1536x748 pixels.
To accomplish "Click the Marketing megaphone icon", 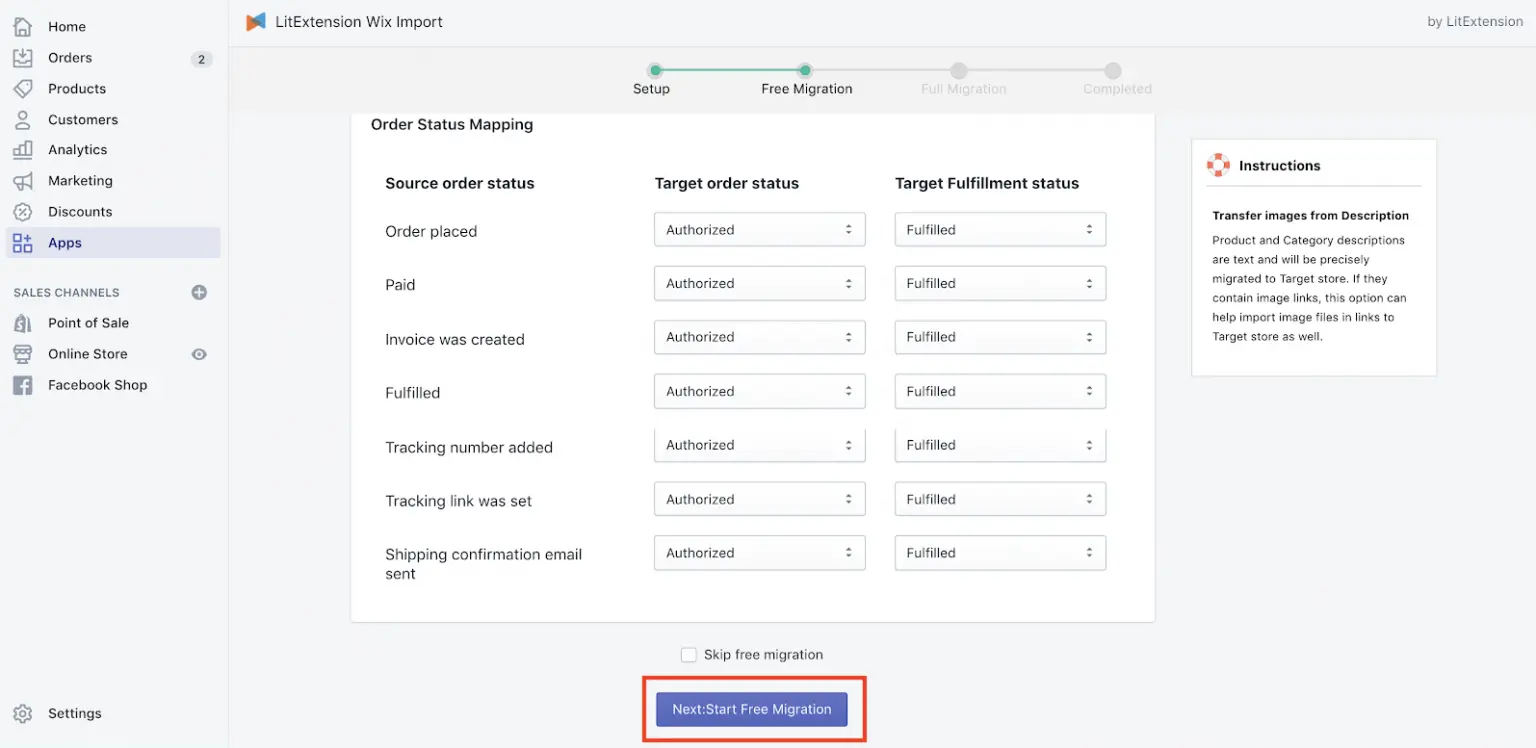I will point(22,181).
